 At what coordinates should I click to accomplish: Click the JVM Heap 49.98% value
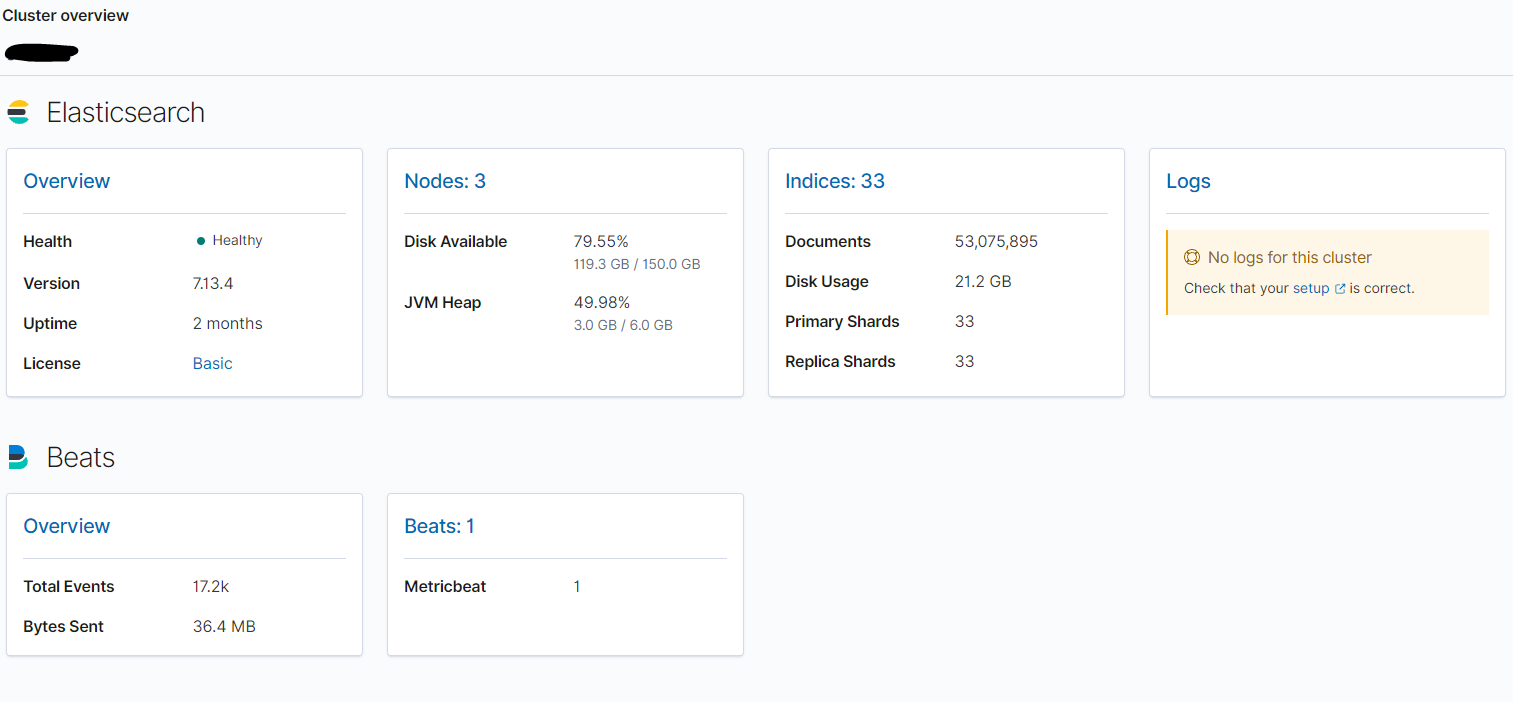pos(601,302)
